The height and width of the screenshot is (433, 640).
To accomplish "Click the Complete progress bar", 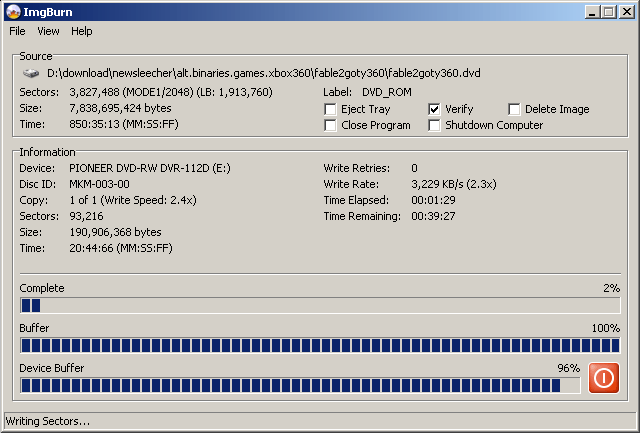I will pos(320,306).
